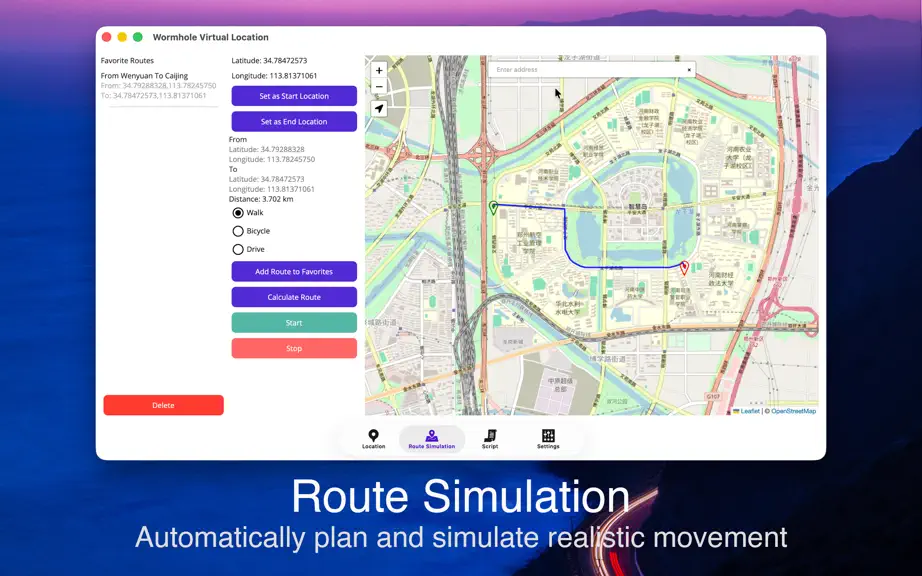Click the green start marker on the map
The width and height of the screenshot is (922, 576).
[x=493, y=207]
